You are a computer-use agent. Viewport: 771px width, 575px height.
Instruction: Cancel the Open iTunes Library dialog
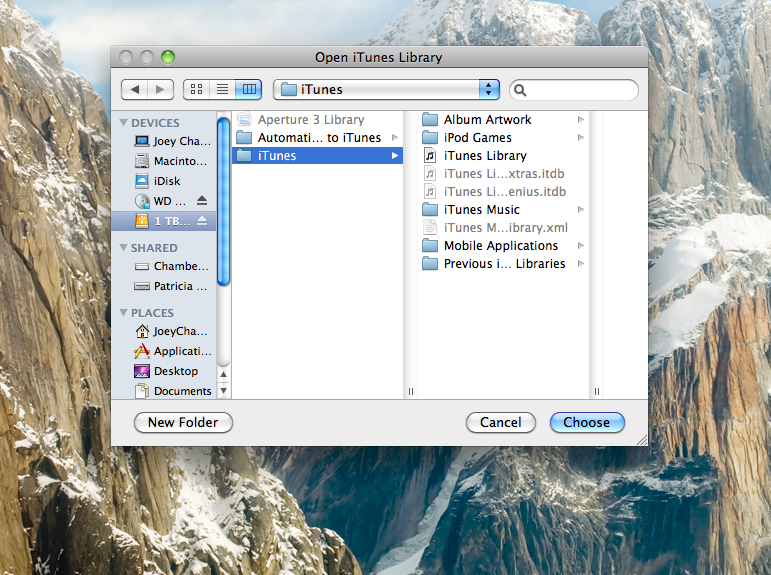coord(501,423)
